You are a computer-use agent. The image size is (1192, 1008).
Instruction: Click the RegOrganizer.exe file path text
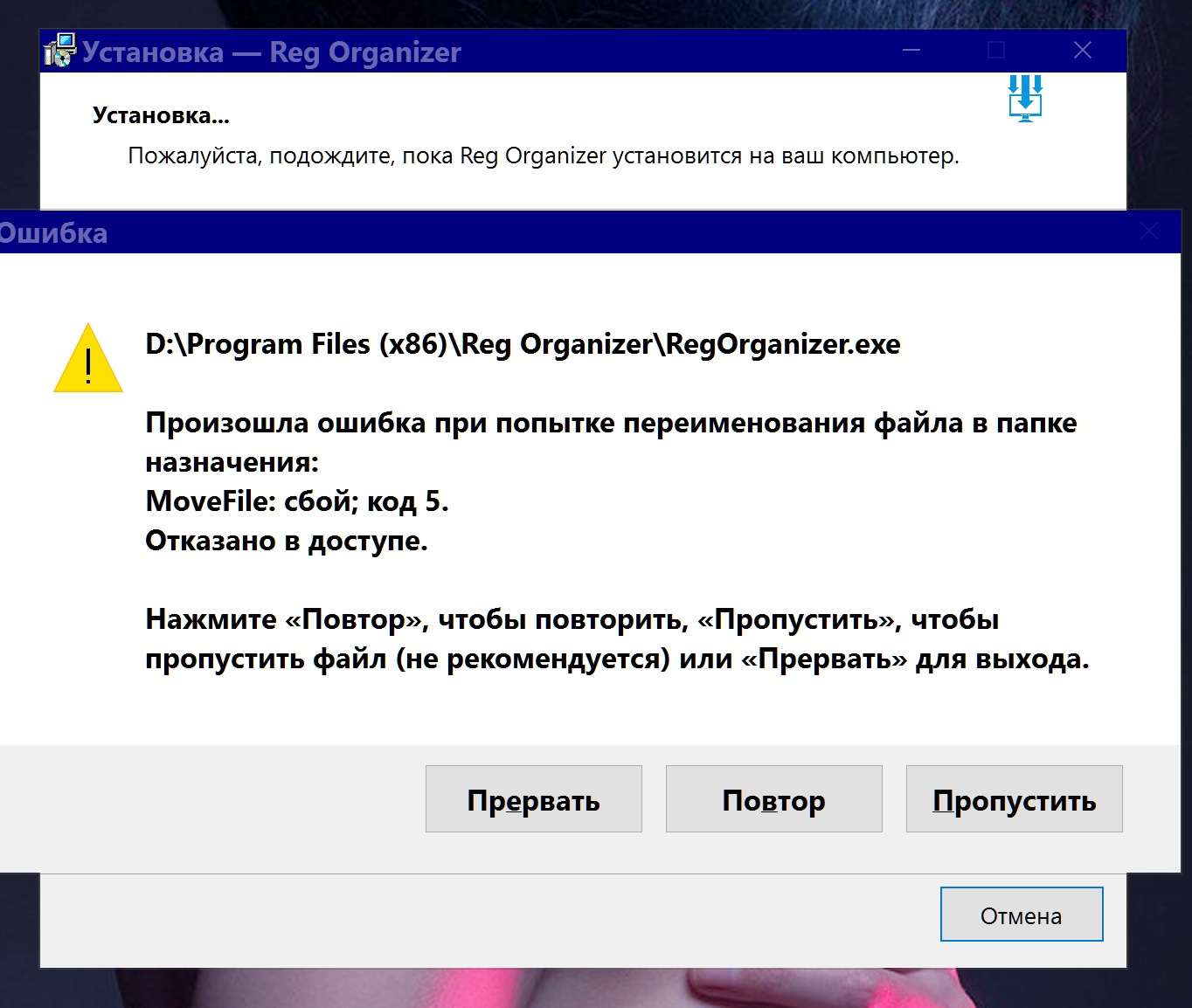pyautogui.click(x=523, y=344)
